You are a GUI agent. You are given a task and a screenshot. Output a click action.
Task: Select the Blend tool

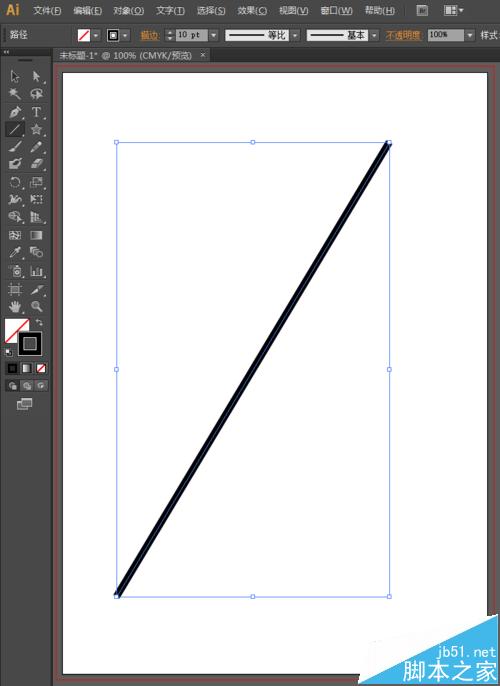[x=36, y=252]
